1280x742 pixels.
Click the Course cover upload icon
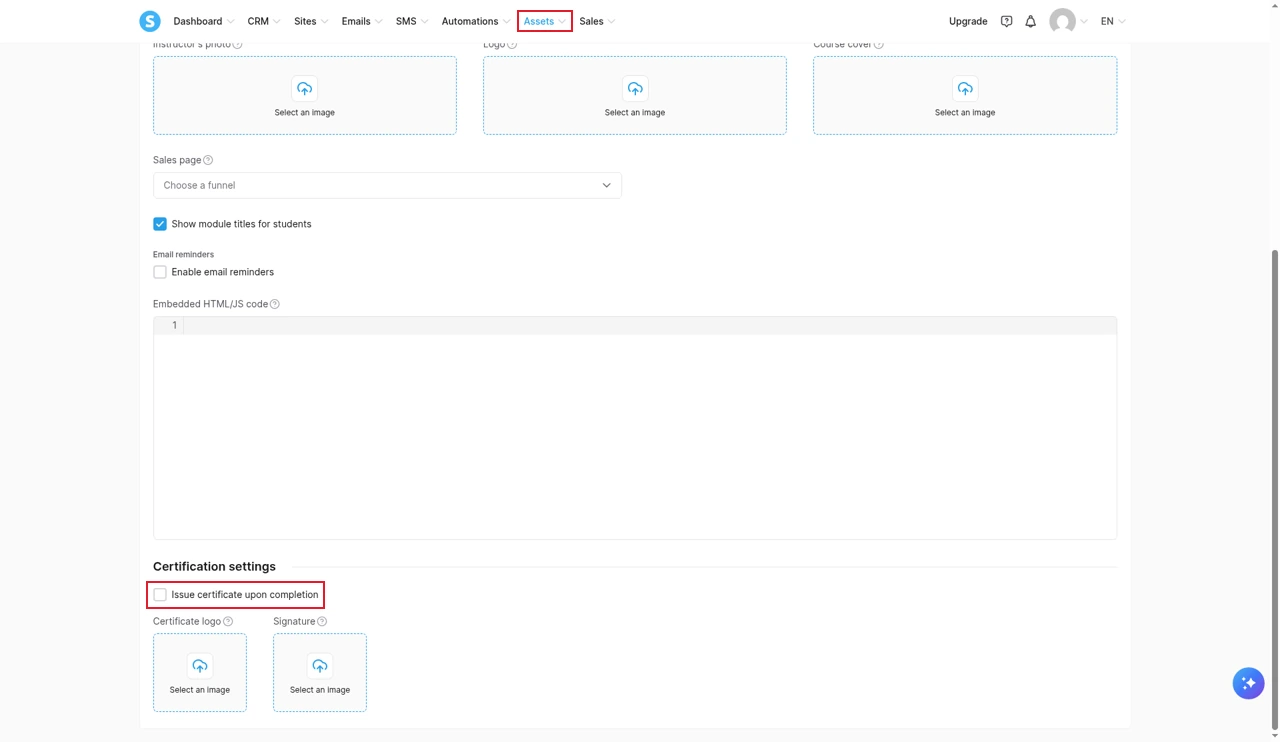(965, 89)
